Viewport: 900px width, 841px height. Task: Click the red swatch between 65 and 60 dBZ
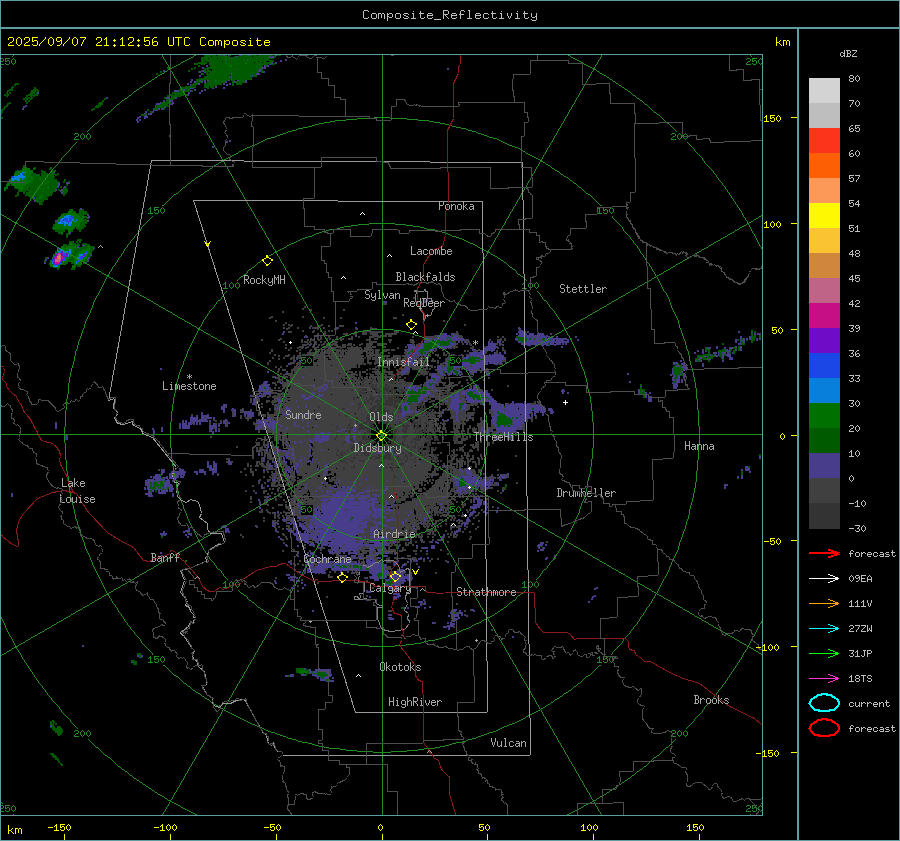click(x=824, y=141)
